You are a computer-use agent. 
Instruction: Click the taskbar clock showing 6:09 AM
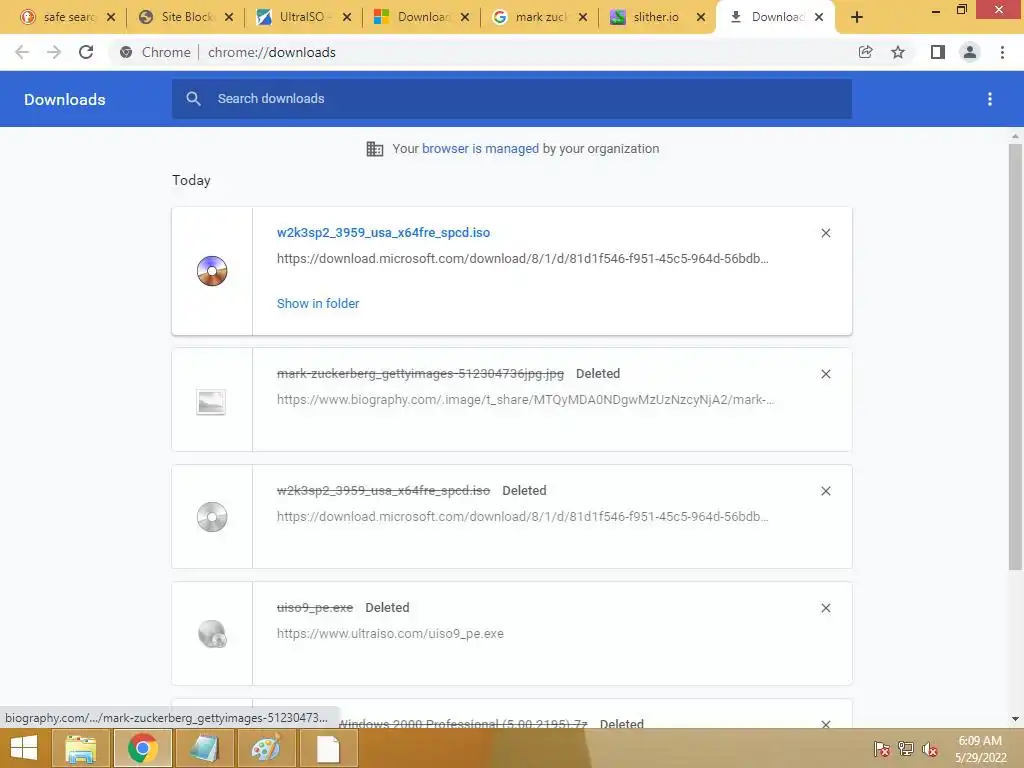[x=980, y=748]
